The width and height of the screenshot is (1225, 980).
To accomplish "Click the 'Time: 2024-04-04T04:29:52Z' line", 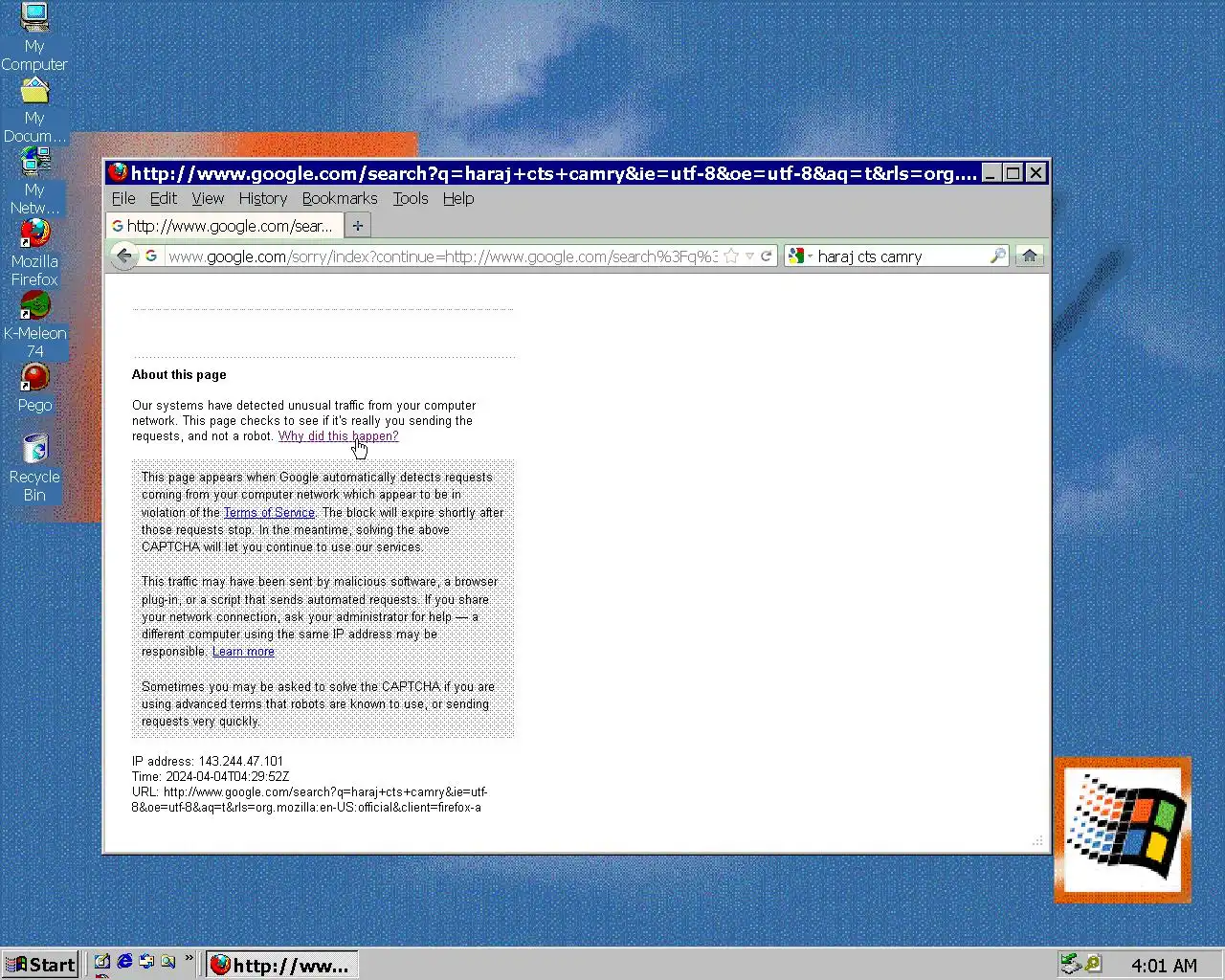I will point(211,776).
